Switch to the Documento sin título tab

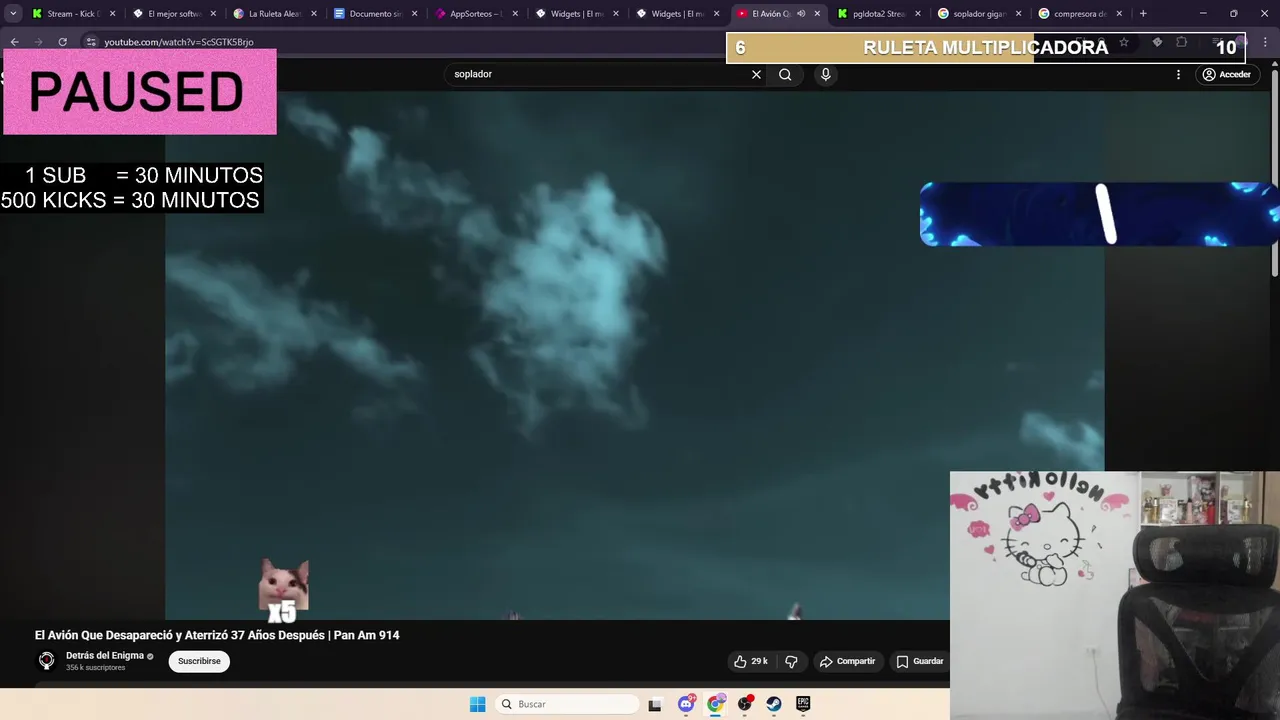[x=375, y=14]
